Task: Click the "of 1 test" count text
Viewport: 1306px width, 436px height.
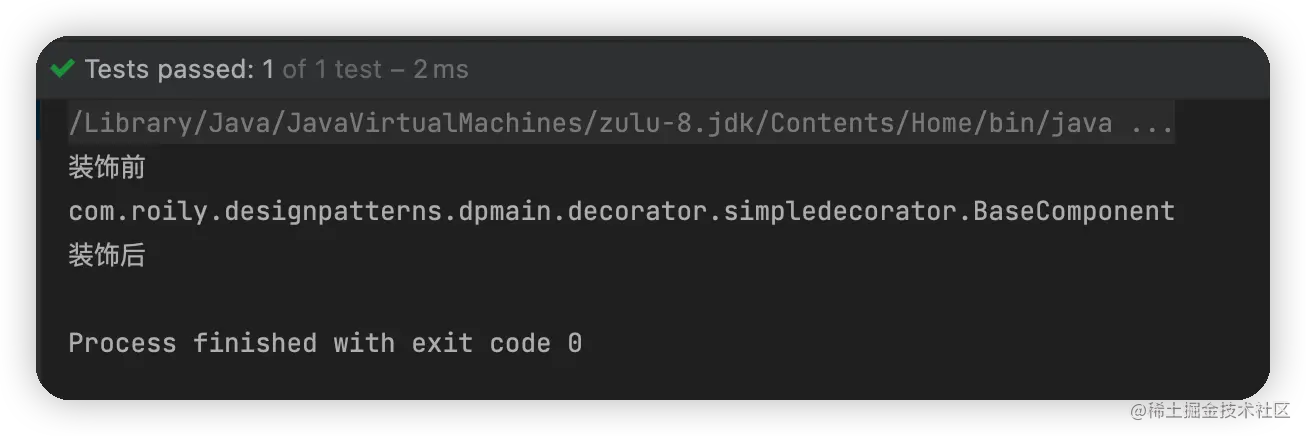Action: 332,69
